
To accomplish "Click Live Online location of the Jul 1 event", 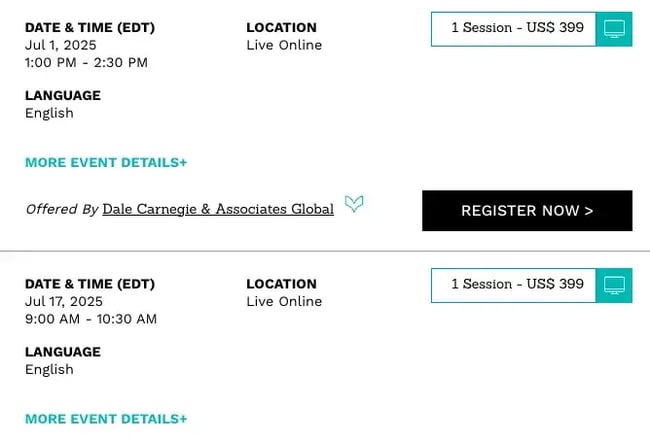I will [284, 45].
